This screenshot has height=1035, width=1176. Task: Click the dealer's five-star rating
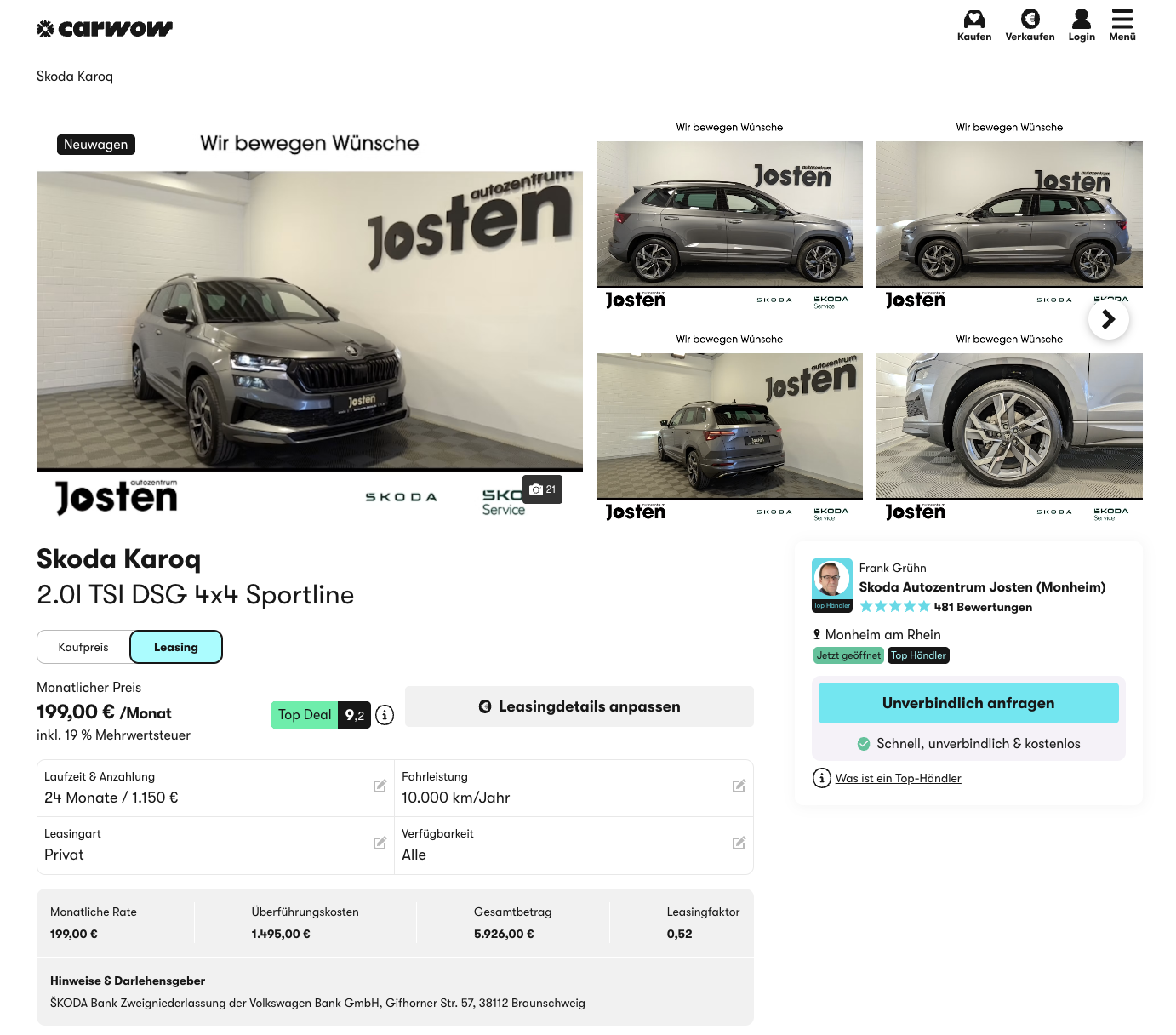[x=895, y=607]
